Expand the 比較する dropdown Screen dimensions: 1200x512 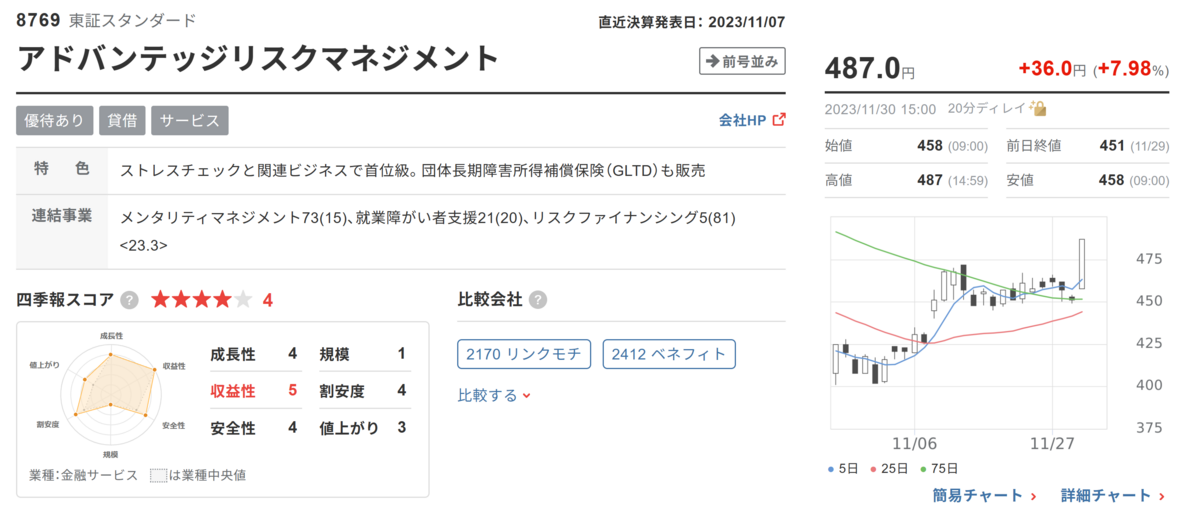point(494,395)
